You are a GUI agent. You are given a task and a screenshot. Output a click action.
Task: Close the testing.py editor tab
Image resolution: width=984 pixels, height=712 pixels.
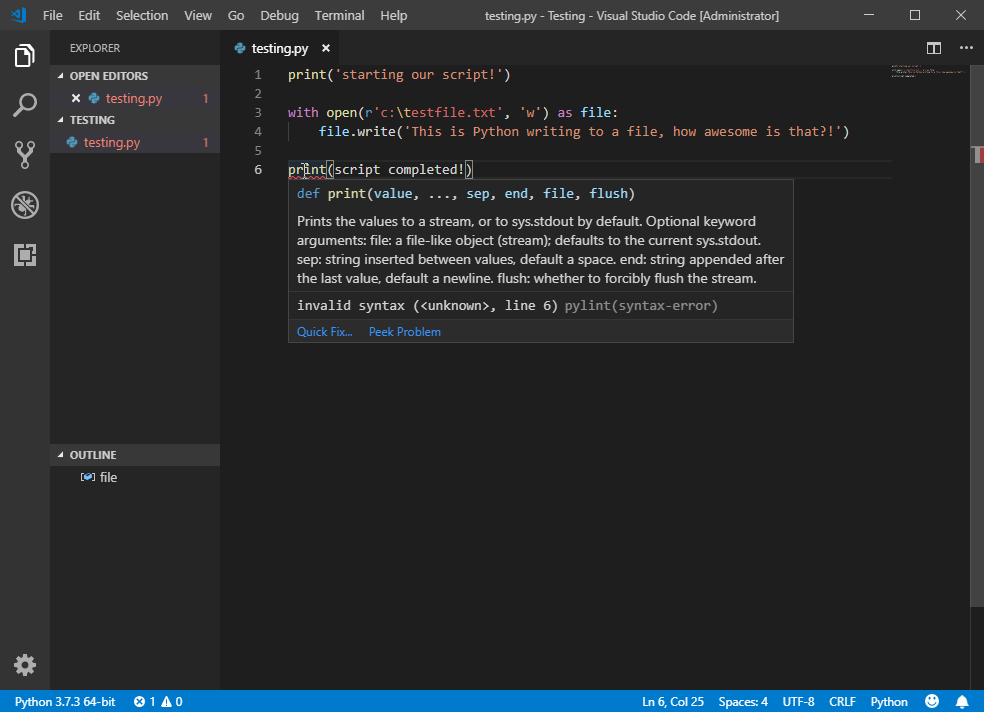326,48
